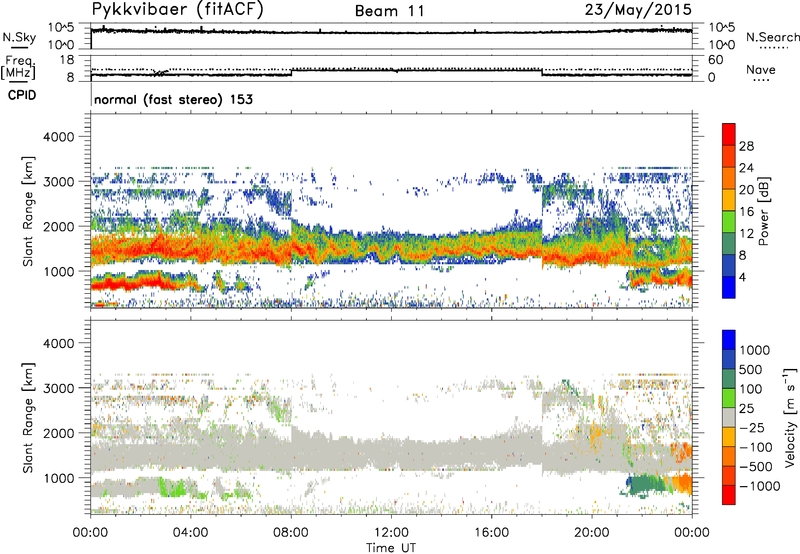Click the '16:00' time axis label
The image size is (800, 554).
coord(491,533)
